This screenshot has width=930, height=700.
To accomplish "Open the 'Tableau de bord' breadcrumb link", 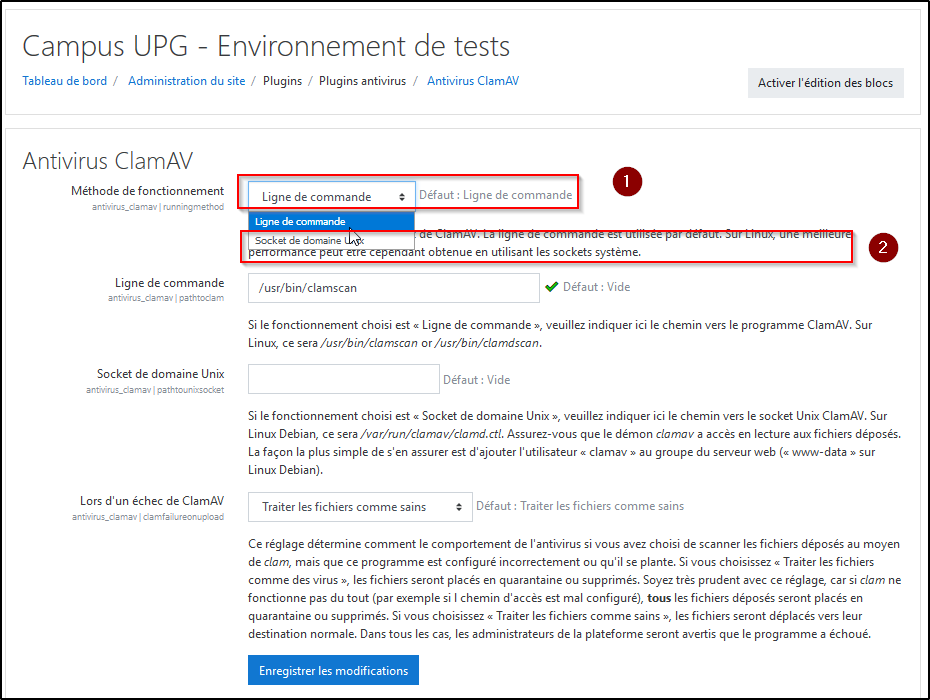I will 64,81.
